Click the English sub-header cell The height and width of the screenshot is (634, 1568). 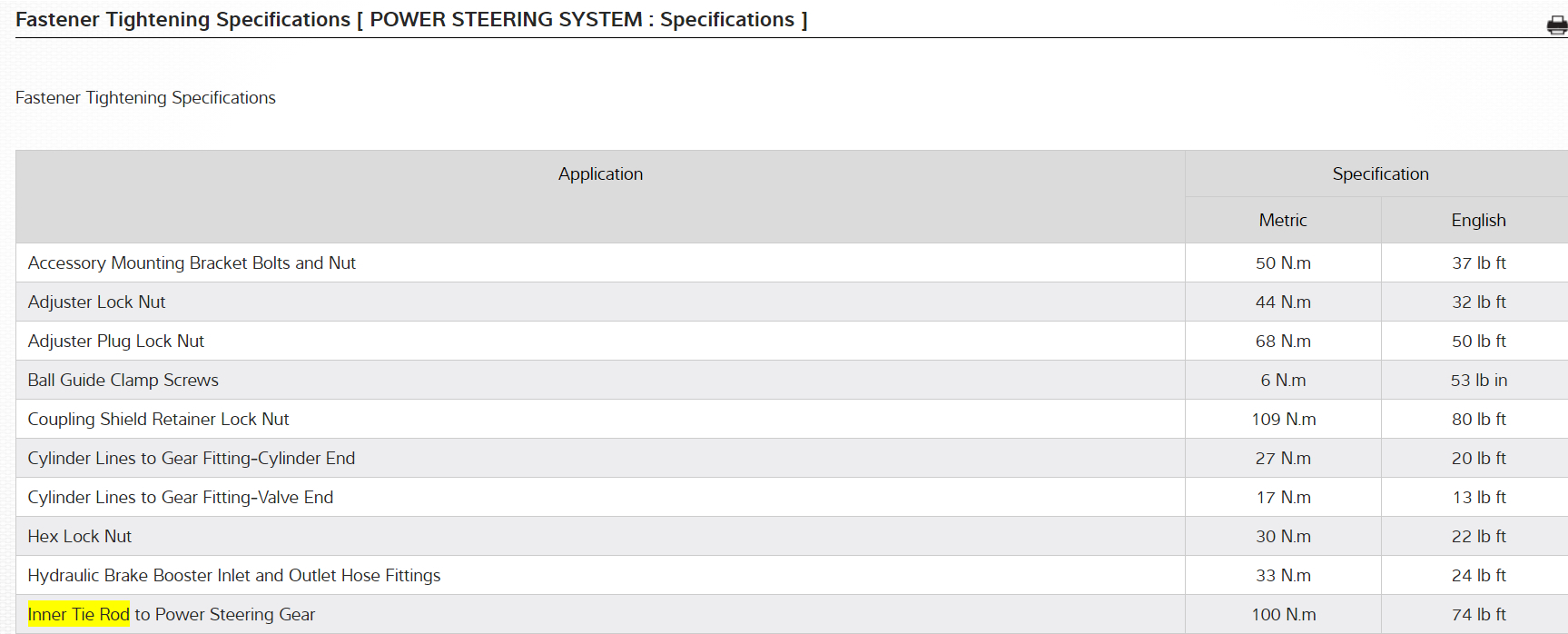click(x=1478, y=221)
